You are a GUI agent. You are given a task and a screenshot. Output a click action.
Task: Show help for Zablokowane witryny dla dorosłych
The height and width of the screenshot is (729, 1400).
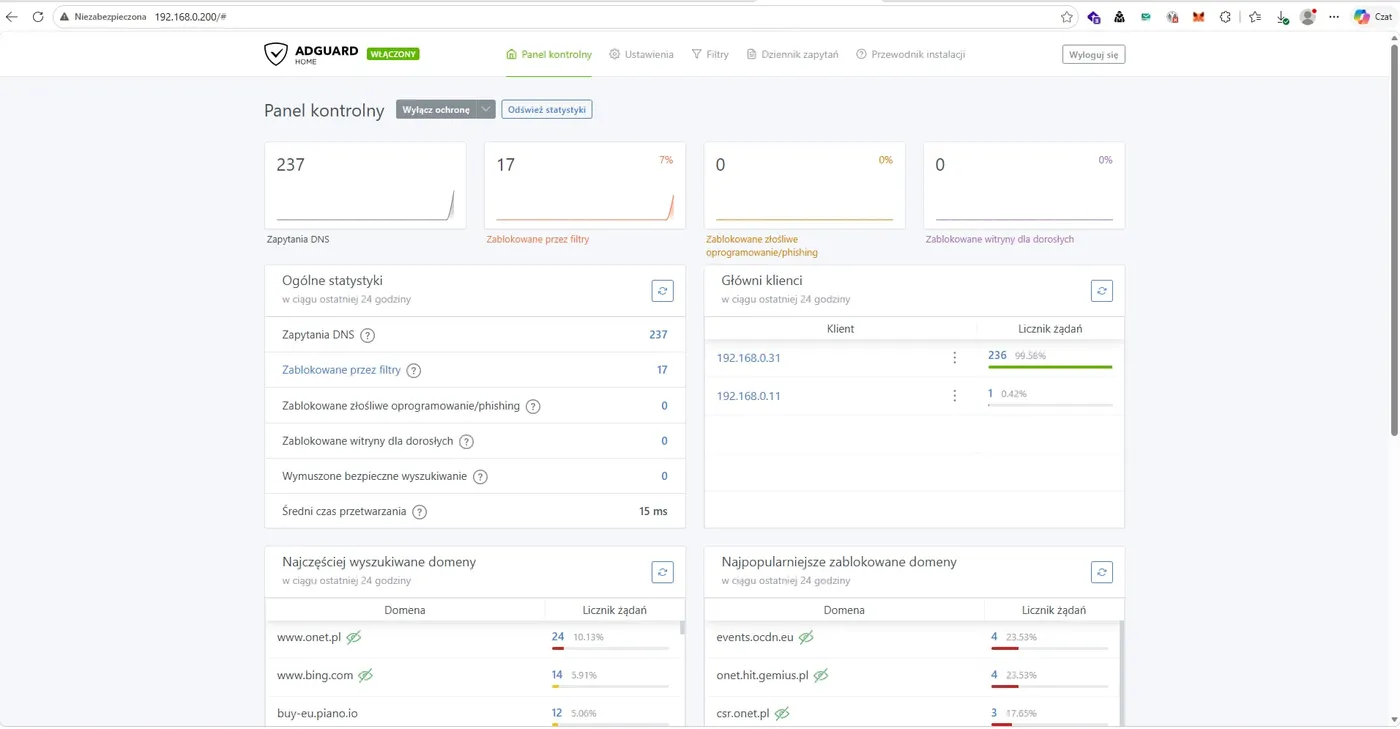[466, 441]
